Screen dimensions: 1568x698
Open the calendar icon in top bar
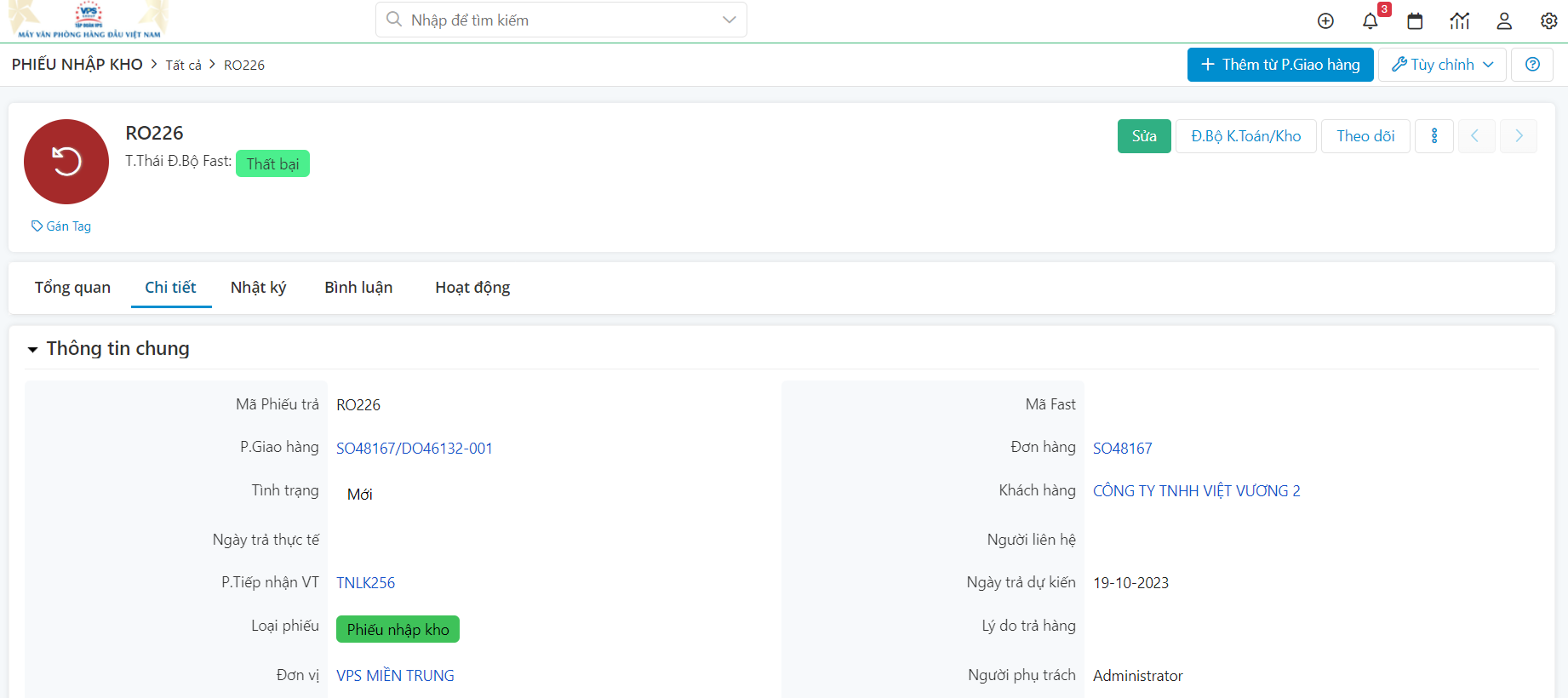coord(1415,21)
